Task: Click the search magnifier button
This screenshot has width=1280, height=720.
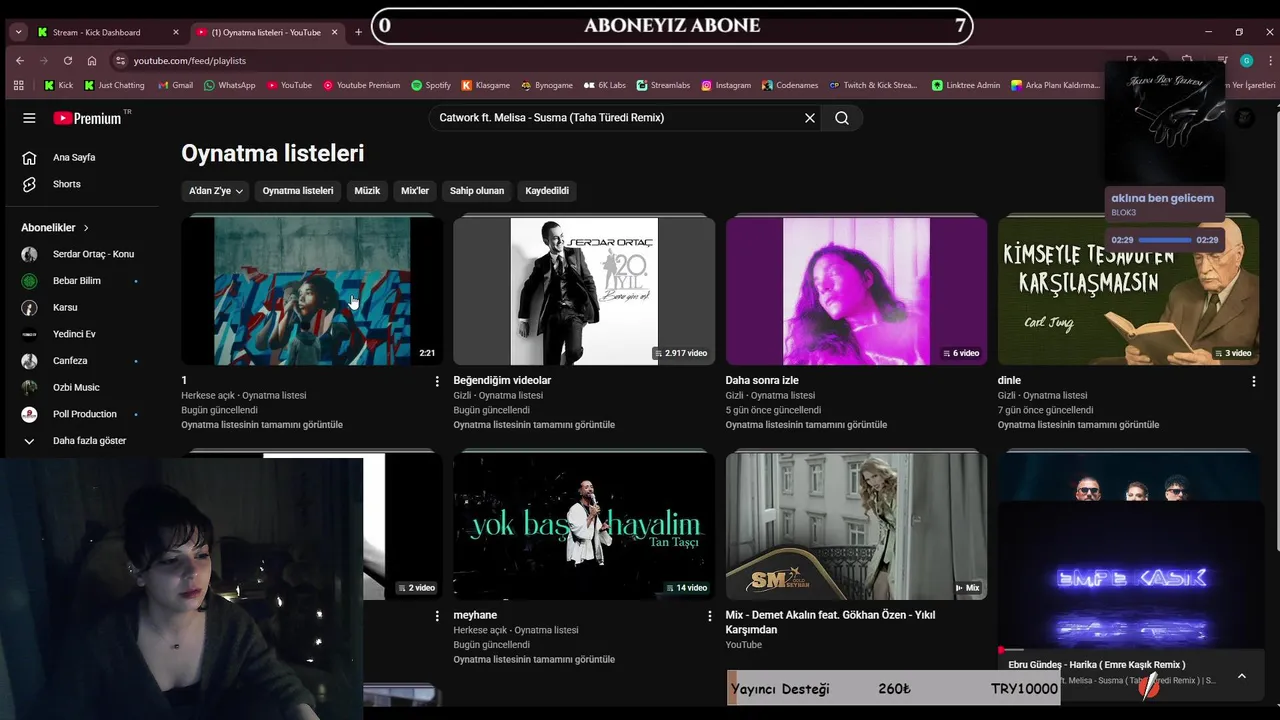Action: tap(842, 118)
